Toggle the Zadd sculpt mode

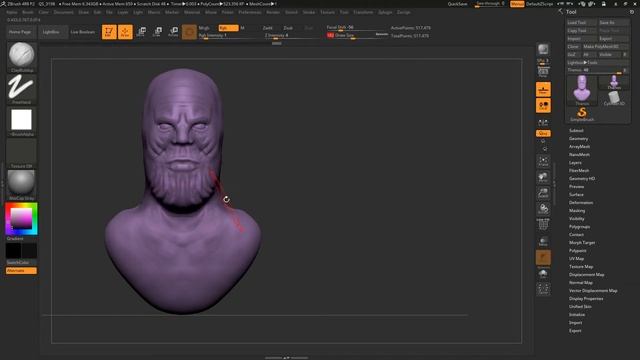(x=267, y=28)
